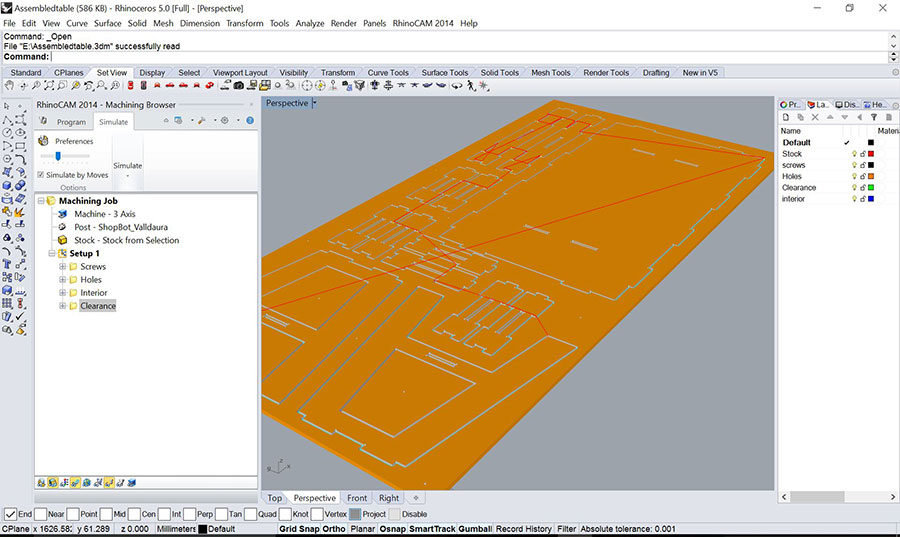Collapse the Machining Job tree node
This screenshot has height=537, width=900.
(x=41, y=201)
